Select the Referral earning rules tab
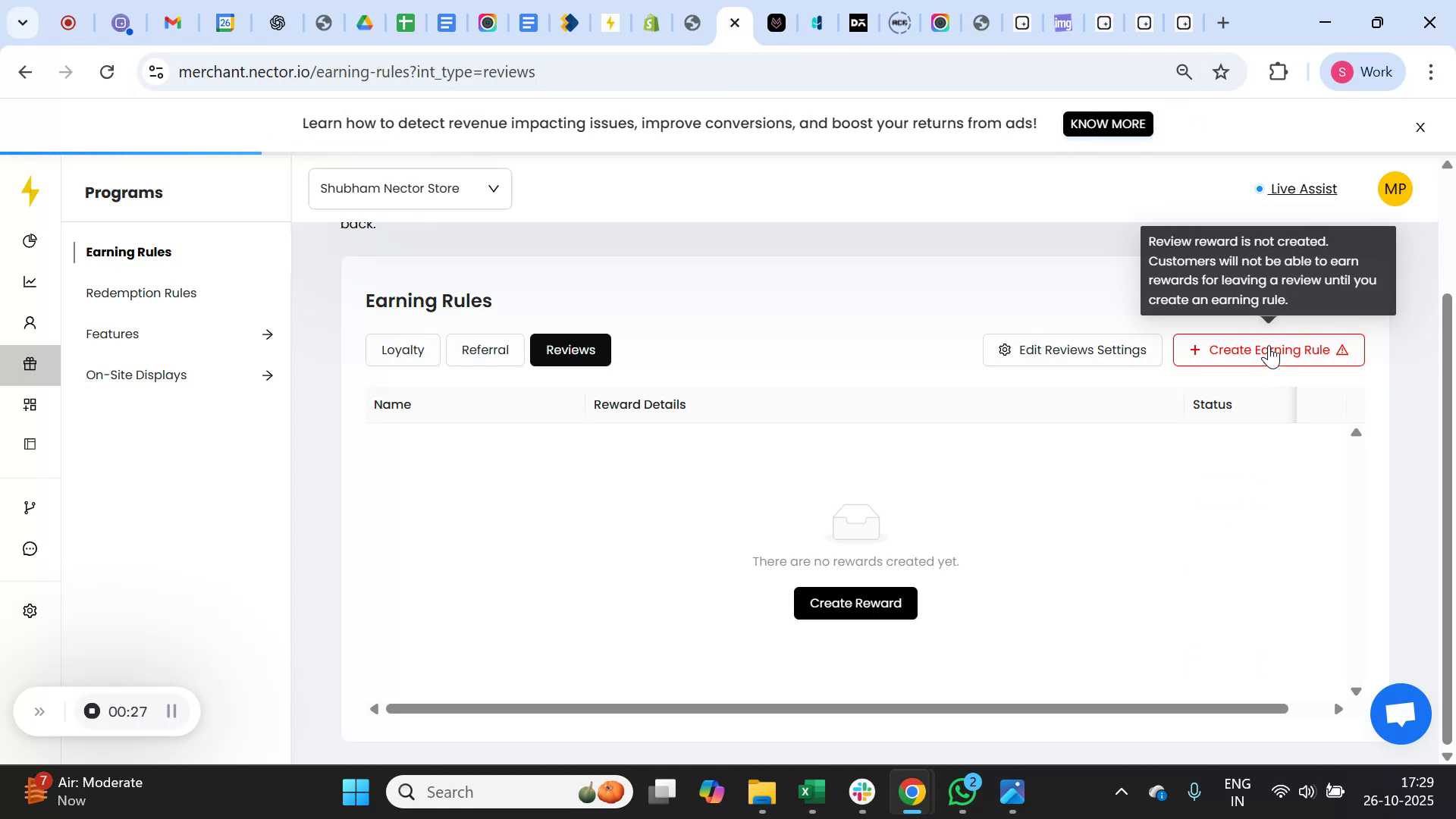Viewport: 1456px width, 819px height. (x=485, y=350)
